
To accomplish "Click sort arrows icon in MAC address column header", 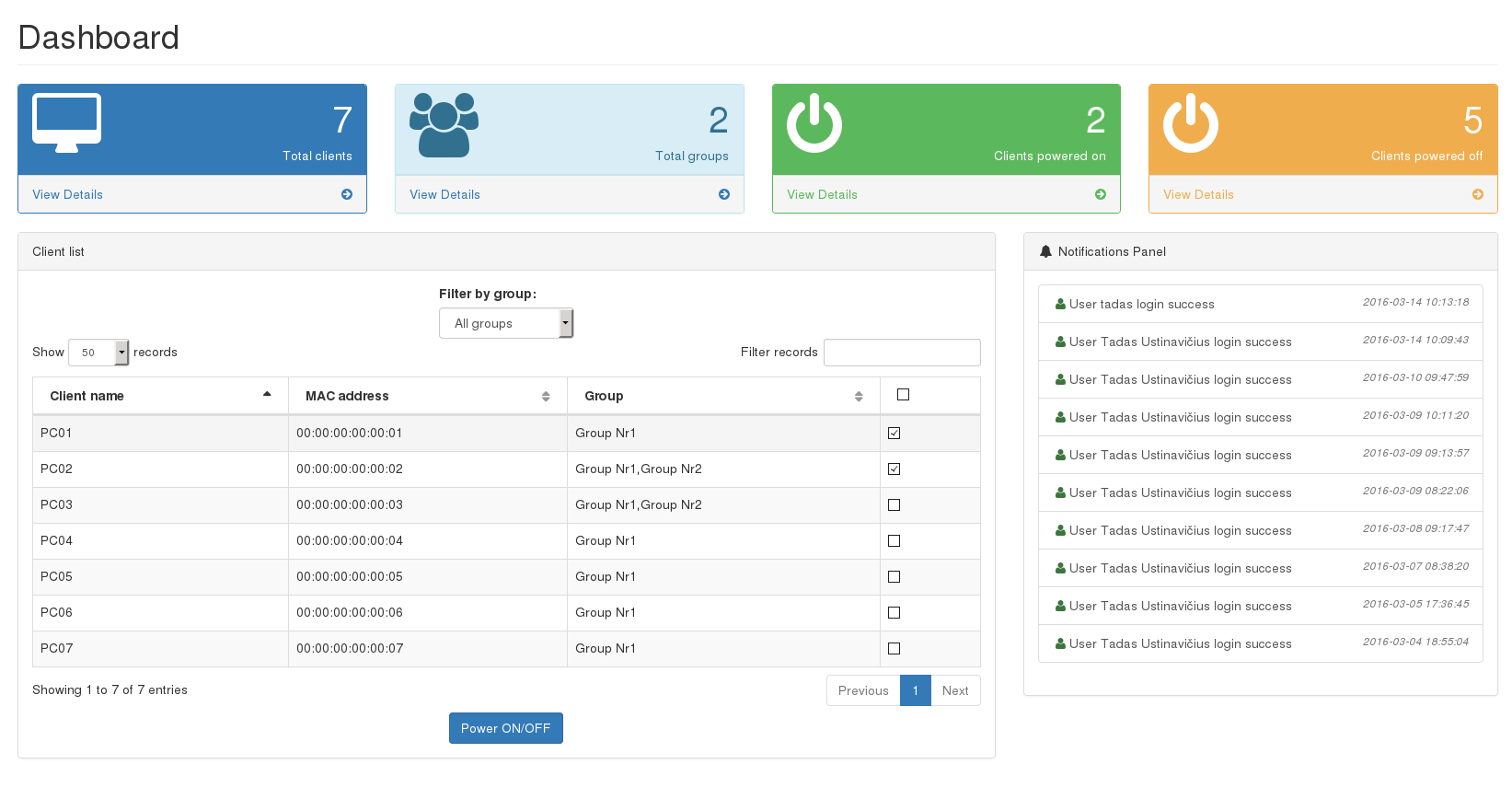I will (546, 396).
